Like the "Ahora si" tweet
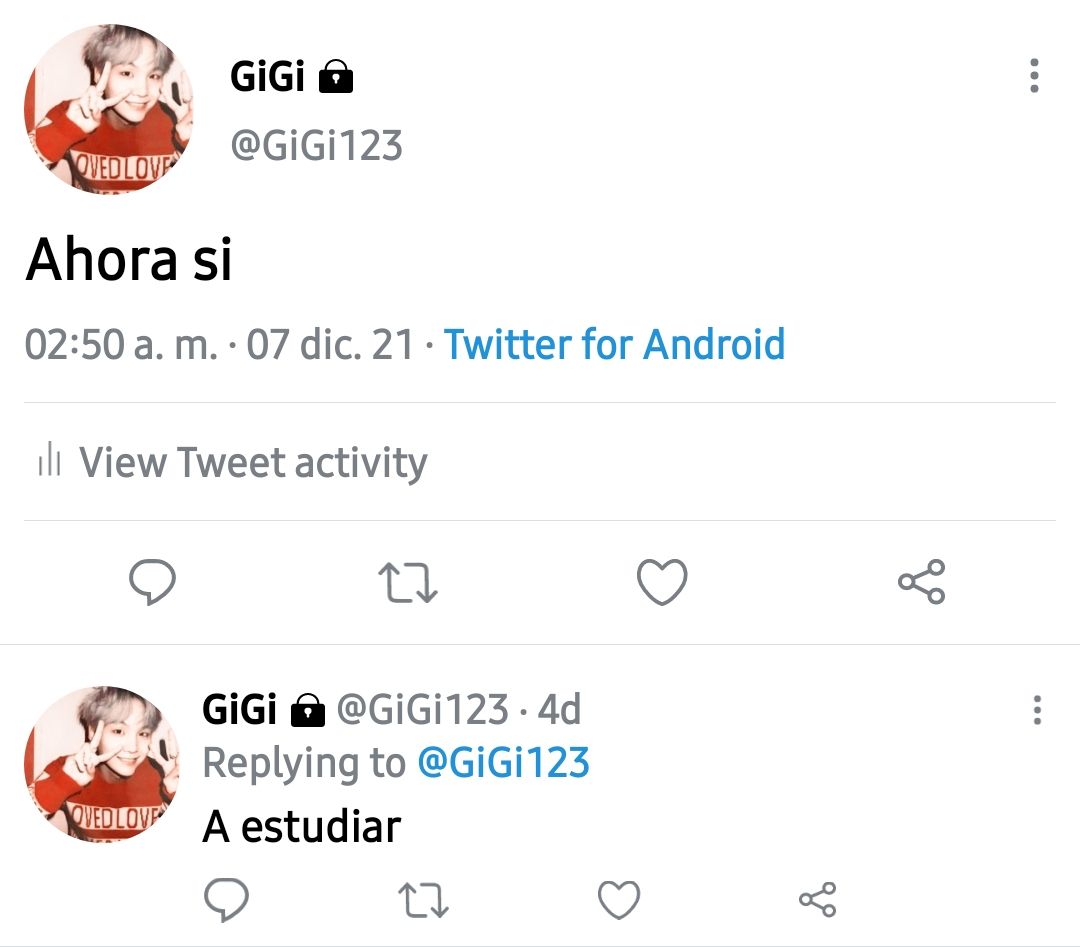This screenshot has width=1080, height=947. tap(662, 582)
